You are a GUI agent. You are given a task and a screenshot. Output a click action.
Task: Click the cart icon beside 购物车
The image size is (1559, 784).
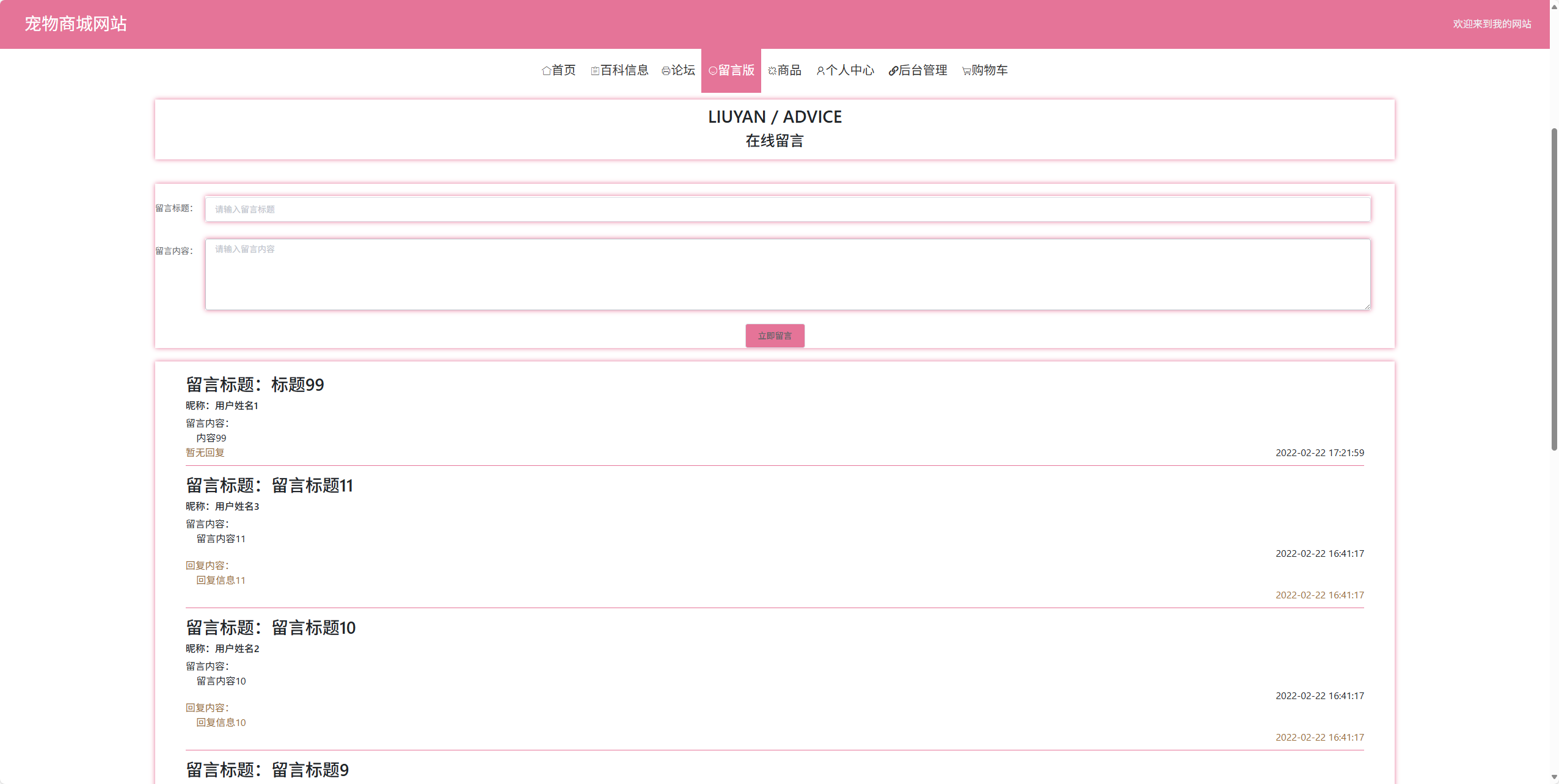click(x=966, y=71)
